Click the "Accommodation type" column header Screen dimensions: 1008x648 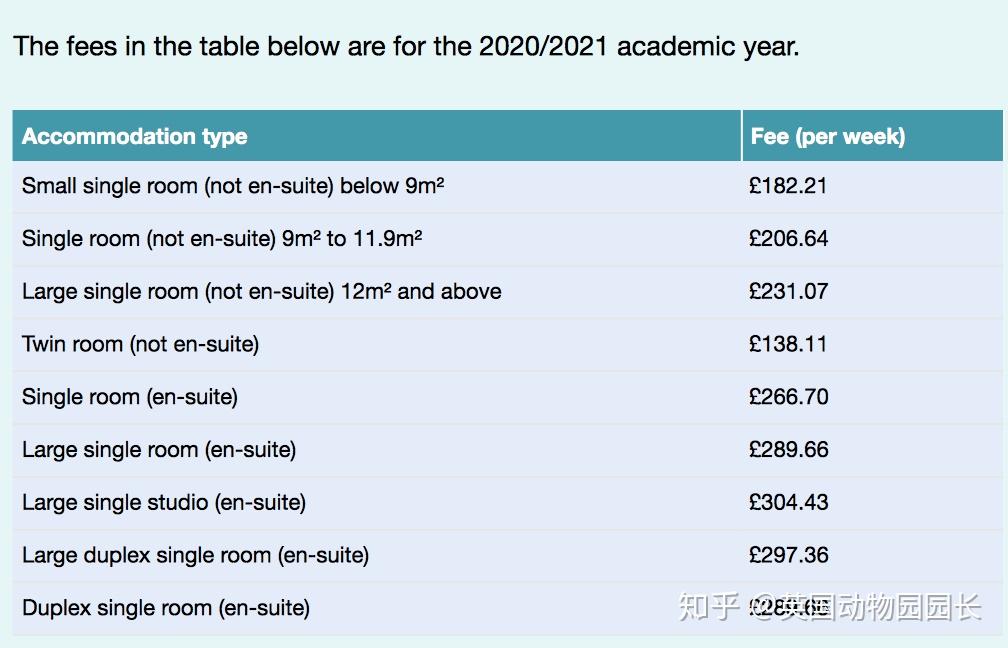pyautogui.click(x=135, y=137)
